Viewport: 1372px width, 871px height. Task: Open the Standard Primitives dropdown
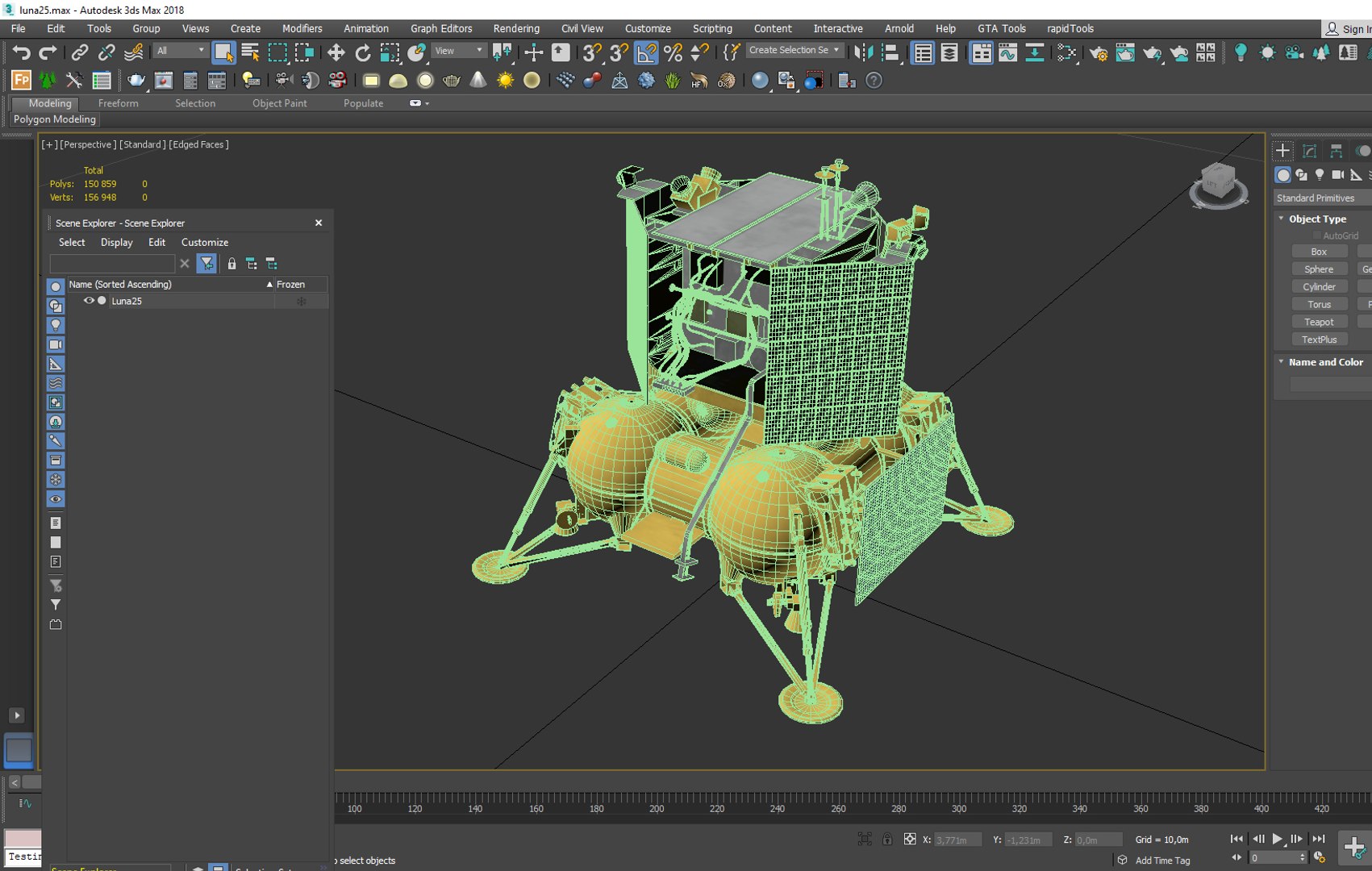pyautogui.click(x=1323, y=198)
